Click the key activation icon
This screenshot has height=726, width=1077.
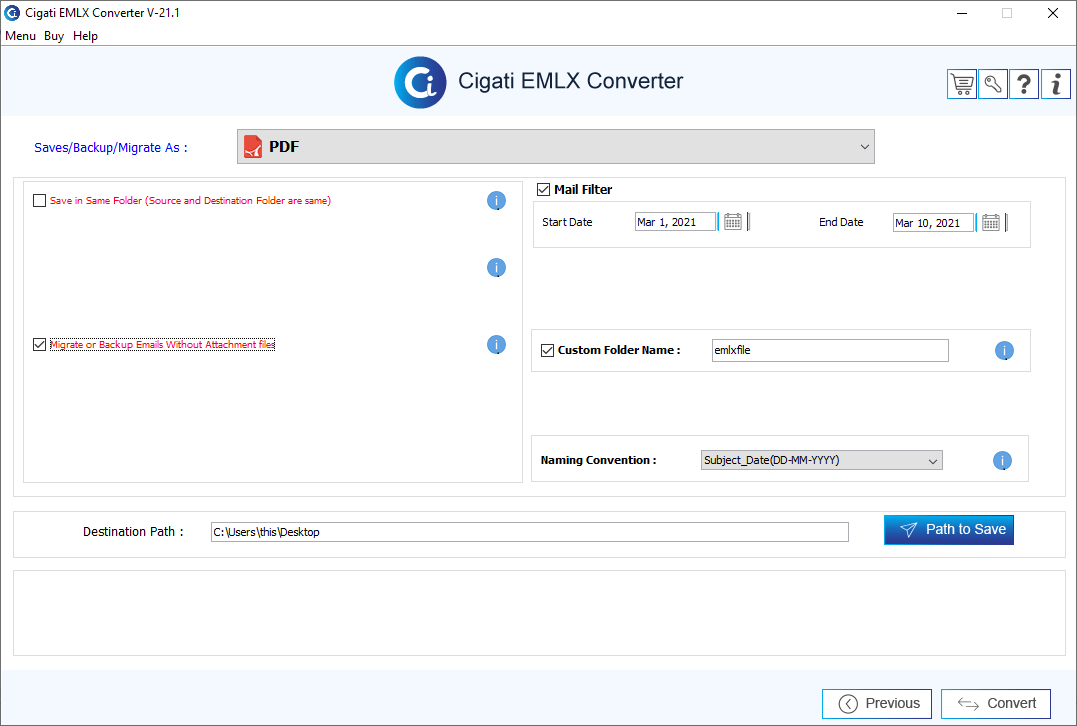pyautogui.click(x=993, y=84)
